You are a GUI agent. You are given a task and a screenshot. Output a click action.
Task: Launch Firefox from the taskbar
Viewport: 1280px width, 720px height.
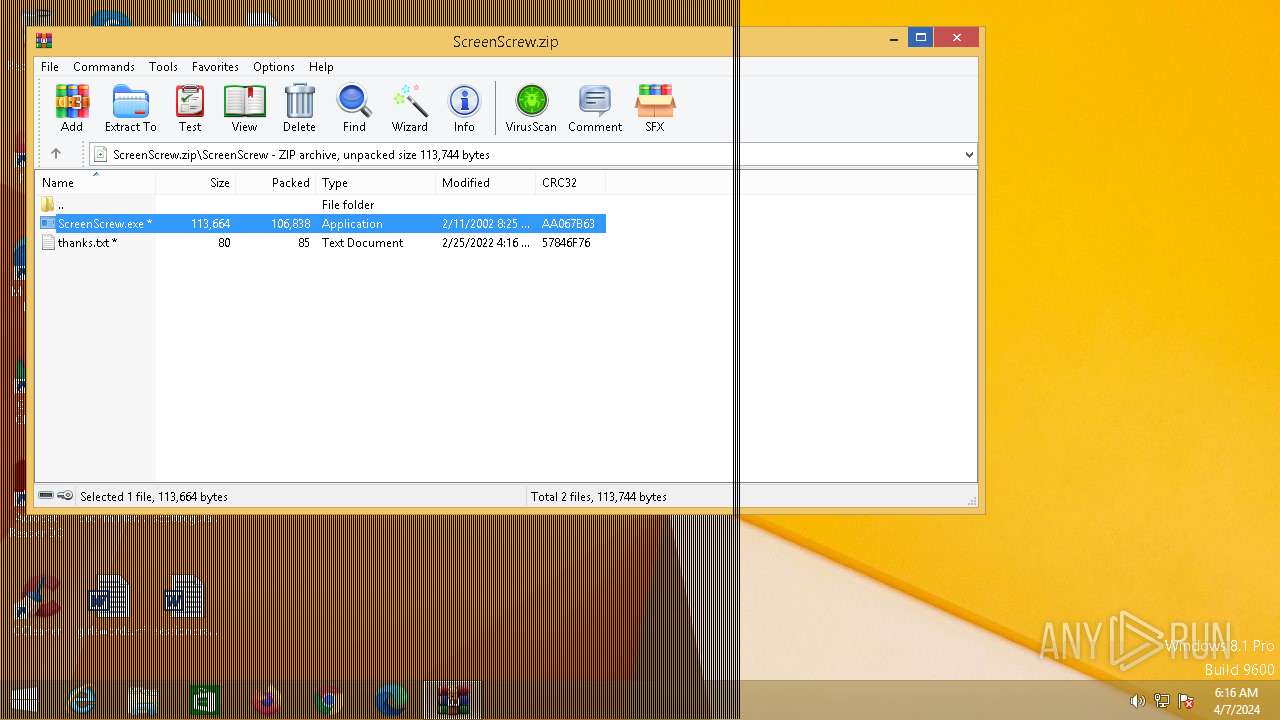(266, 701)
